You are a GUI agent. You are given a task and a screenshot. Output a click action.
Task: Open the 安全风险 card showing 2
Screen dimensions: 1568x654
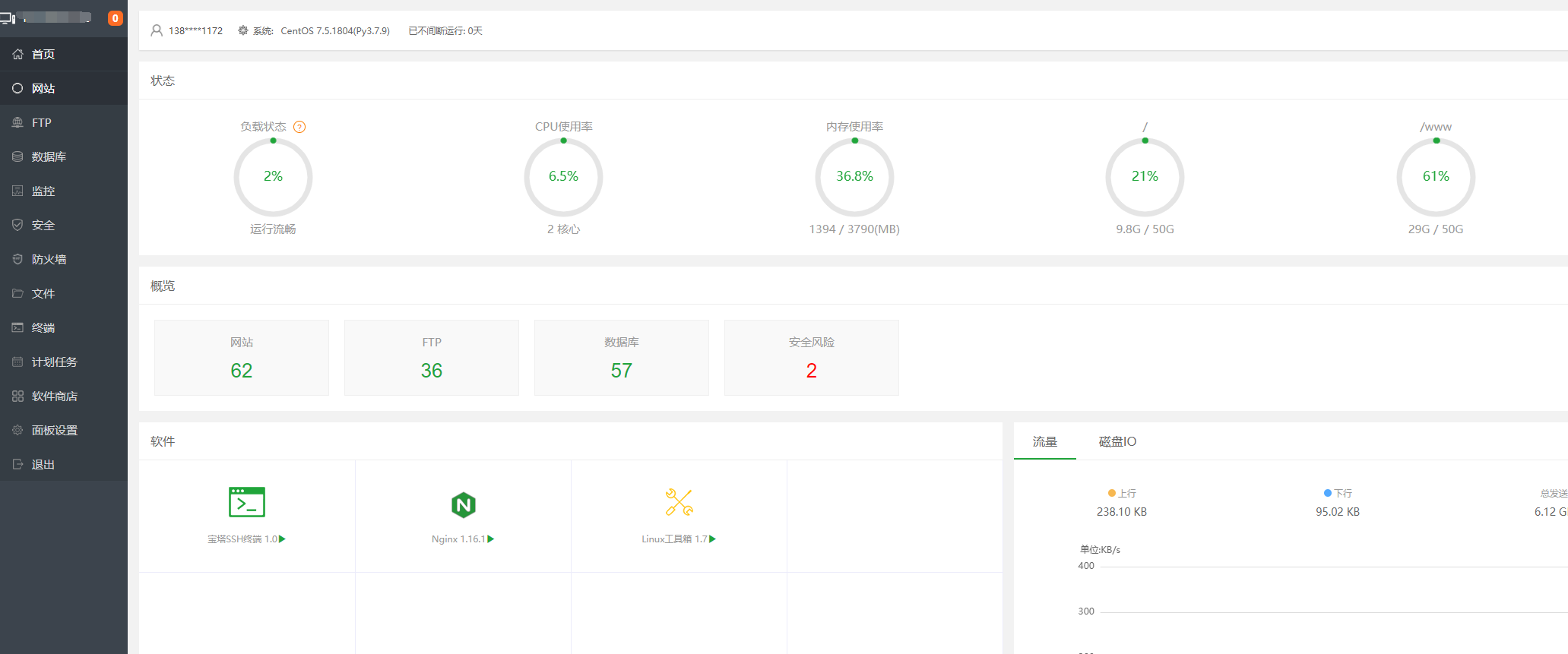click(x=811, y=358)
